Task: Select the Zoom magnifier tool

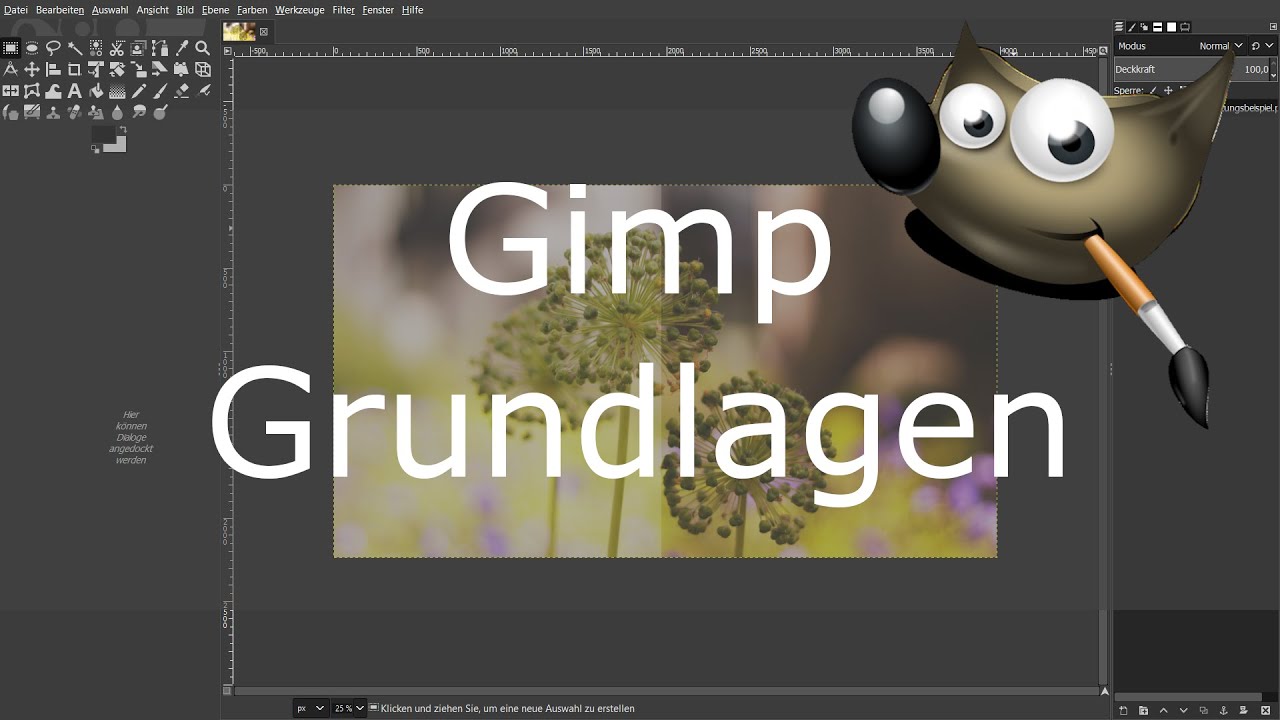Action: tap(202, 48)
